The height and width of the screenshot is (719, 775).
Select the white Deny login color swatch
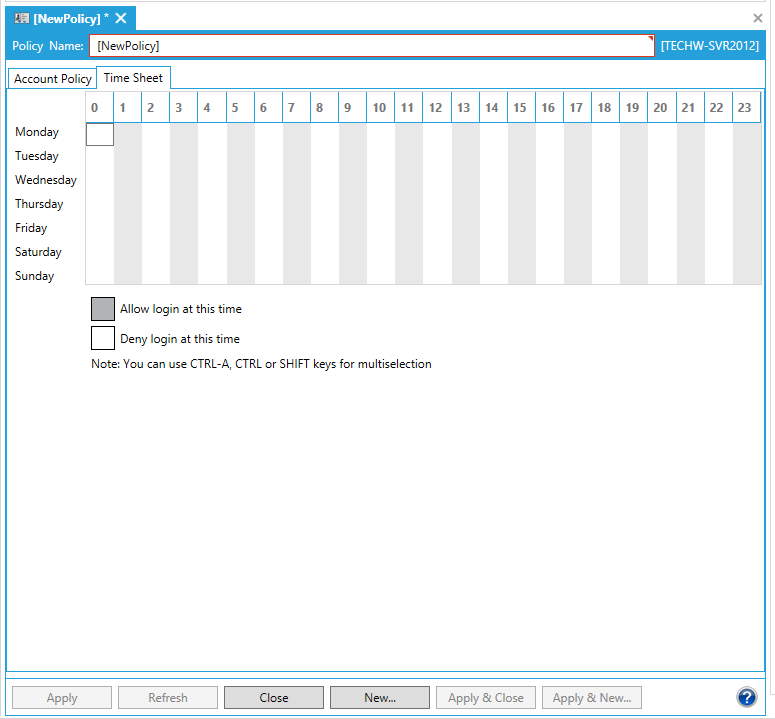pos(103,338)
